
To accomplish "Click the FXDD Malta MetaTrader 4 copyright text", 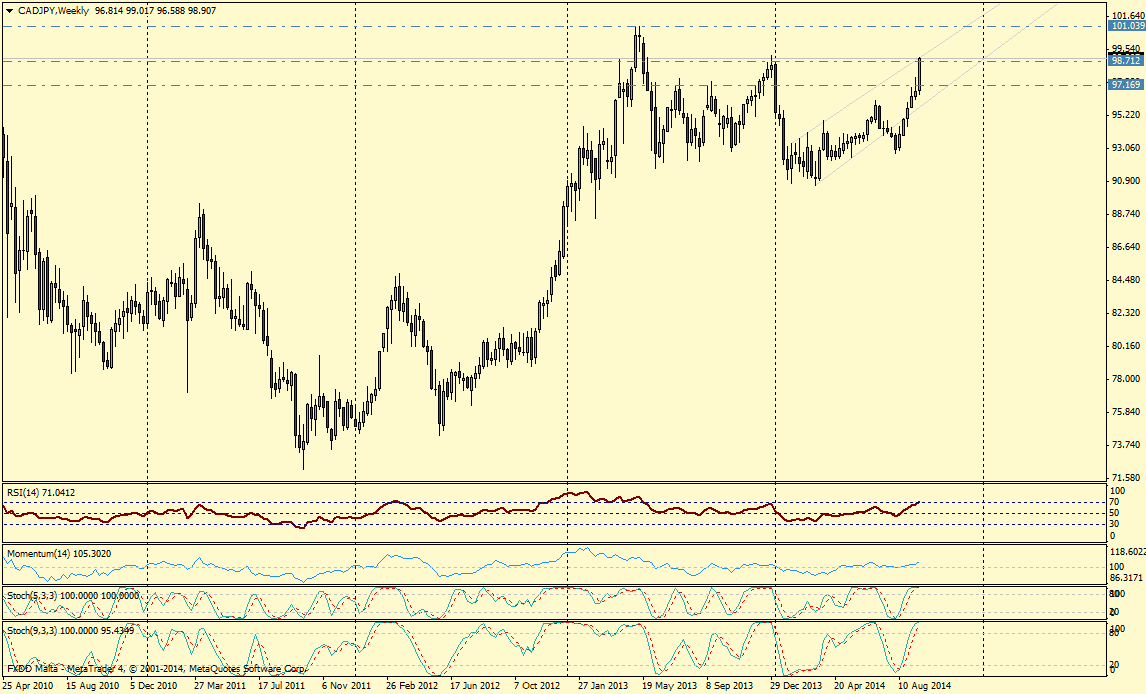I will 155,667.
